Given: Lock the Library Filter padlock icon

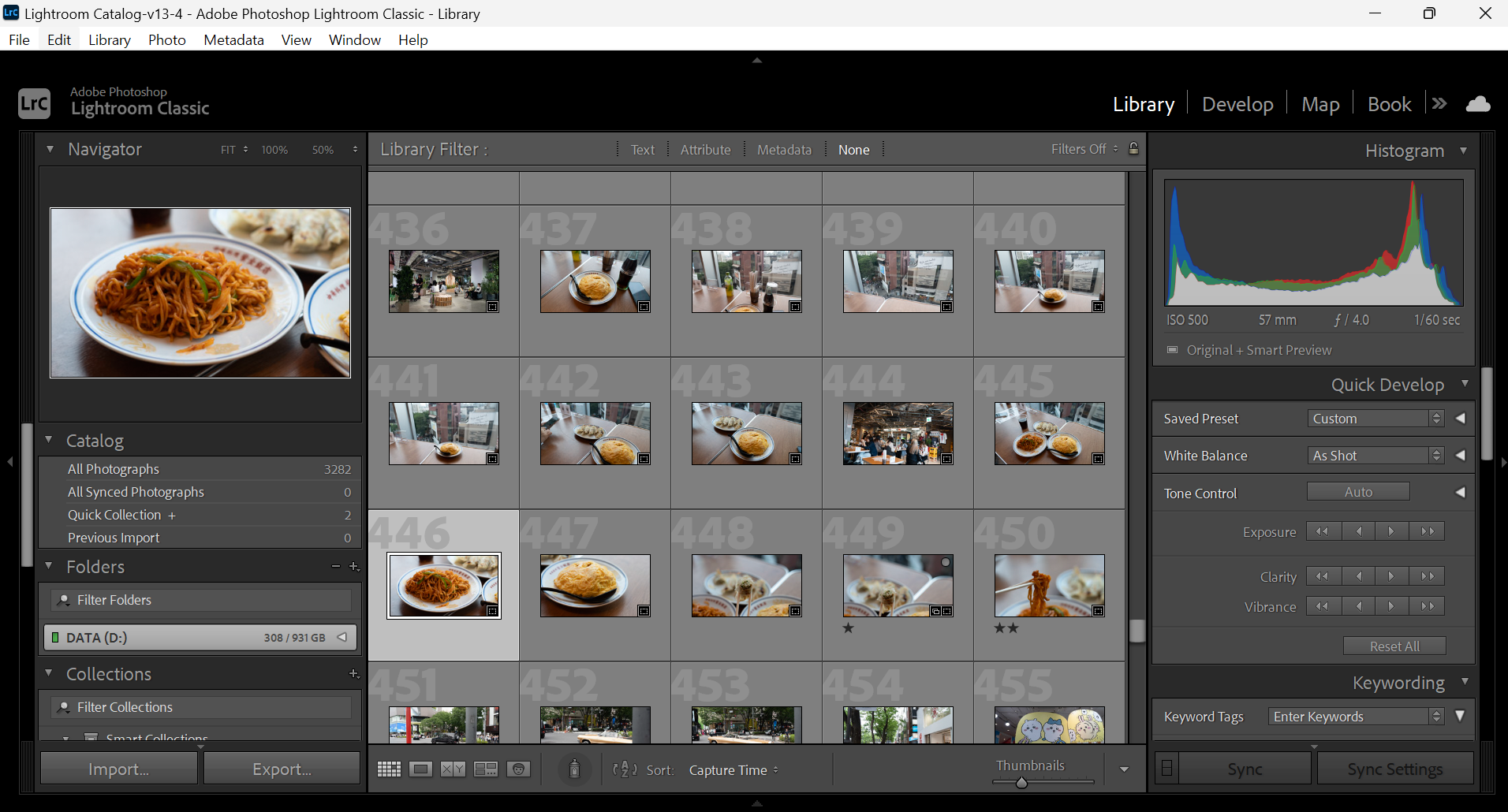Looking at the screenshot, I should tap(1133, 148).
